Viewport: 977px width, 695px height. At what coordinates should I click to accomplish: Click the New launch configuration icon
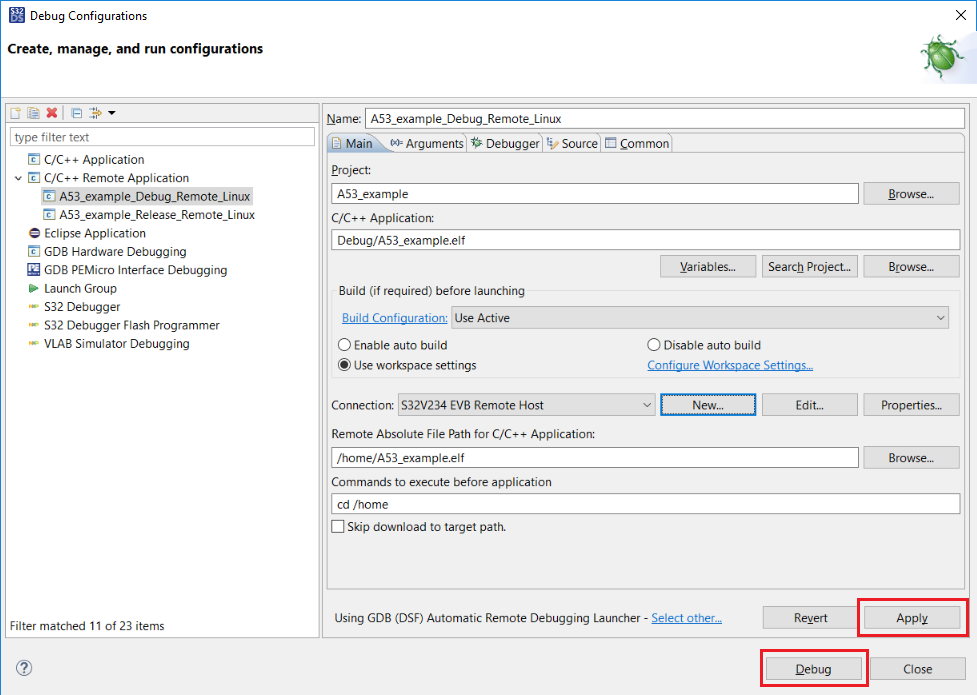pos(16,113)
